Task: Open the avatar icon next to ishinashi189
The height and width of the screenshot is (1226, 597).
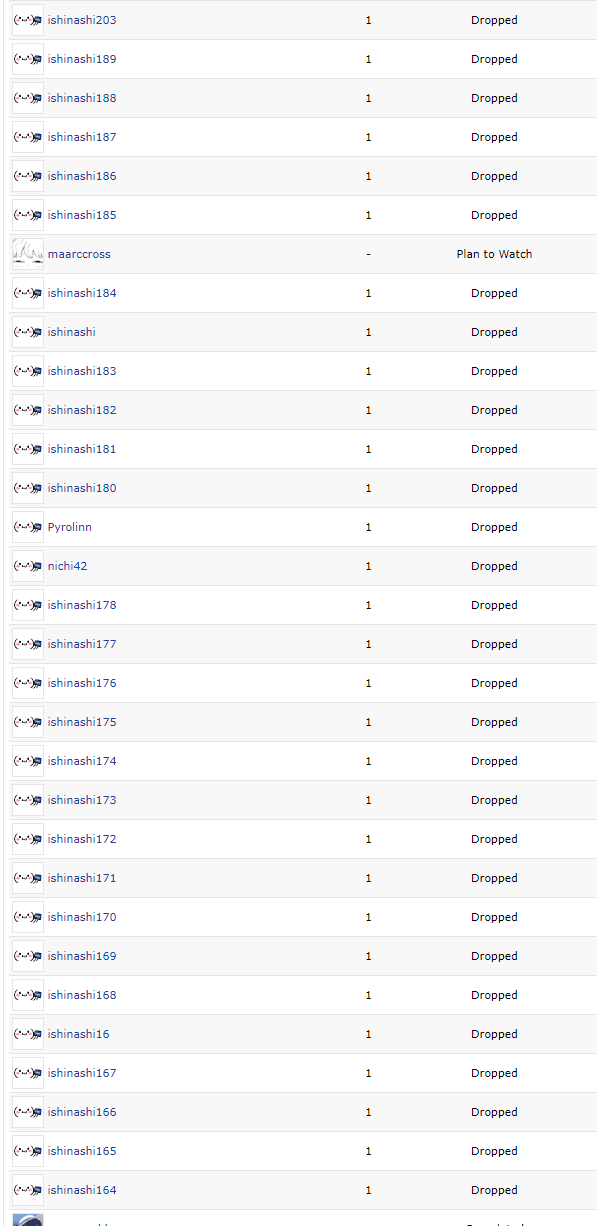Action: [28, 59]
